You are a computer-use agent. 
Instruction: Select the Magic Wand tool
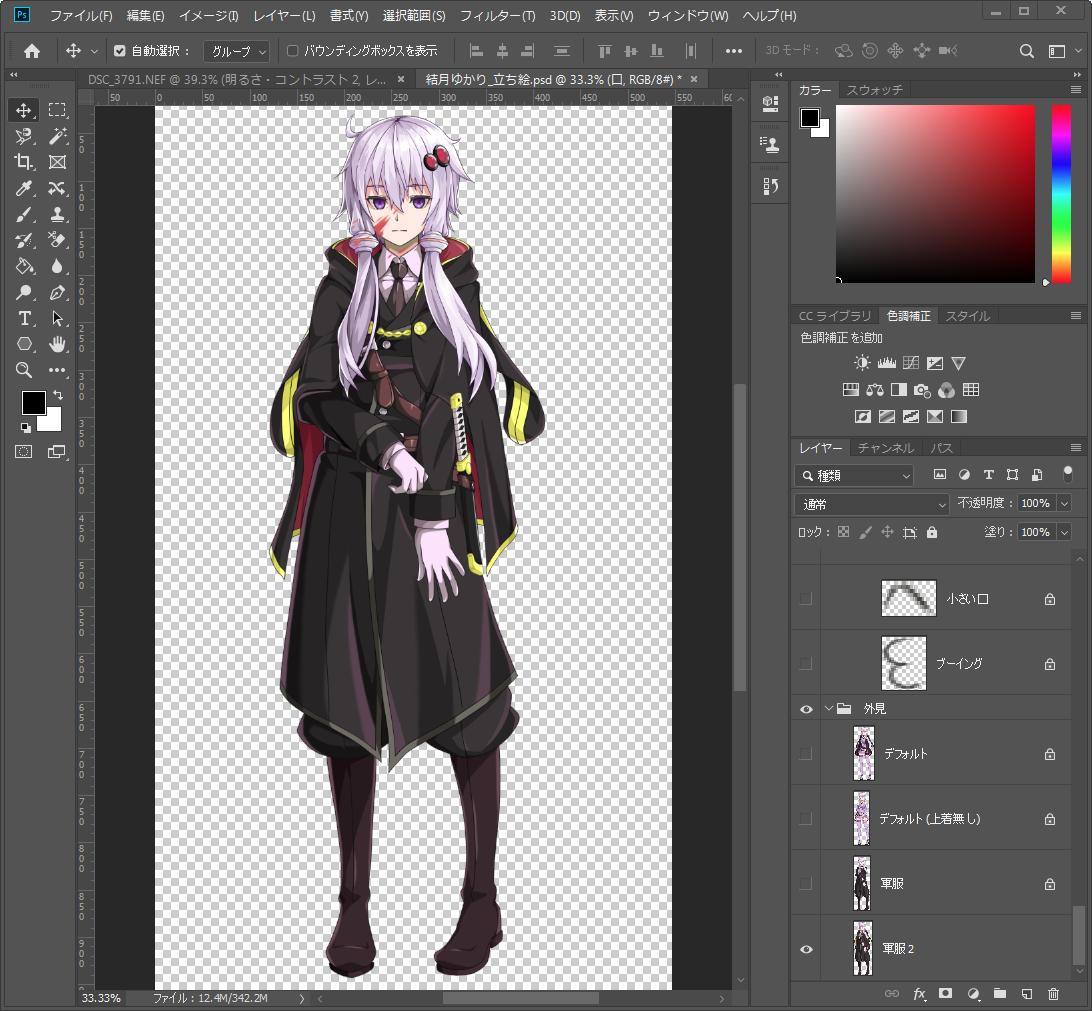click(x=57, y=136)
